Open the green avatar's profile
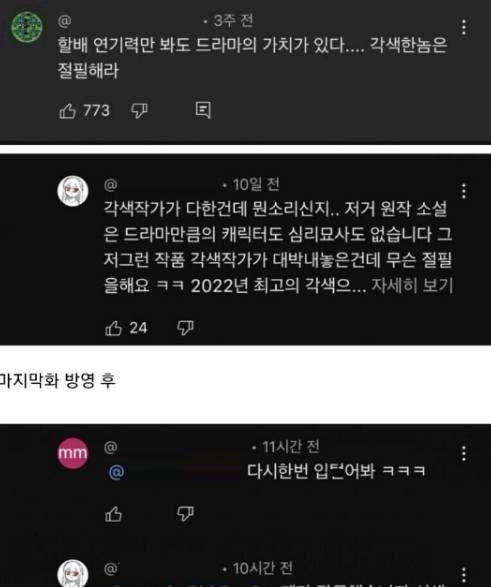 click(27, 27)
